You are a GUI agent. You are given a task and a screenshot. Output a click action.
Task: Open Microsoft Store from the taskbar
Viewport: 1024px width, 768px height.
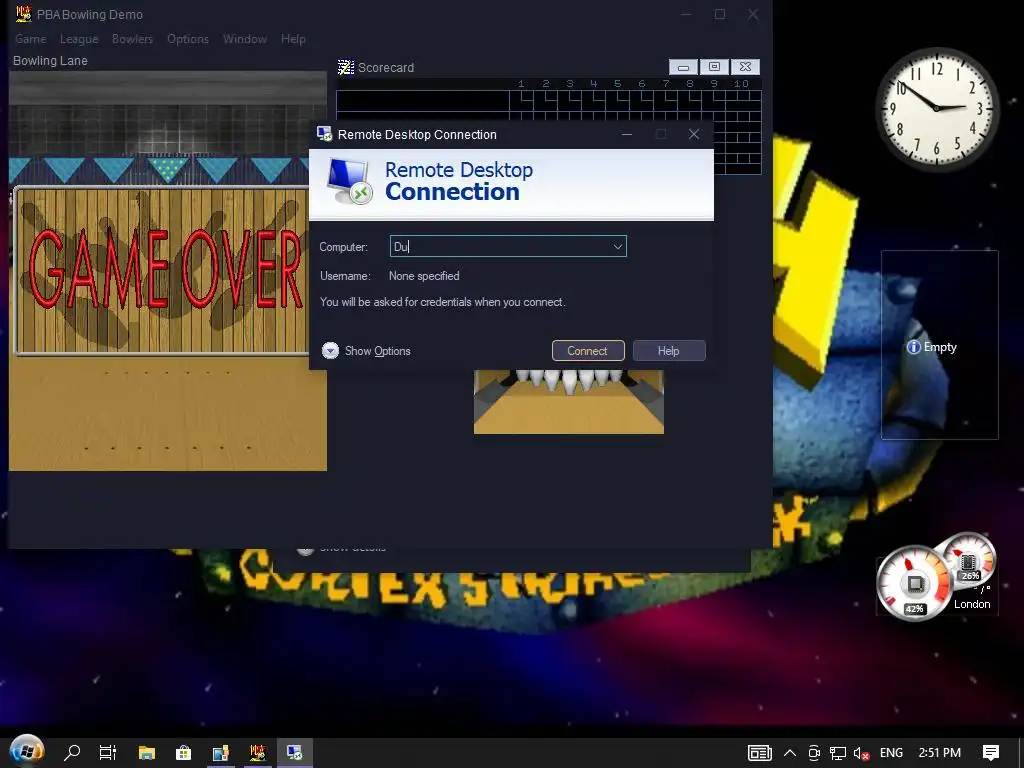pos(184,752)
